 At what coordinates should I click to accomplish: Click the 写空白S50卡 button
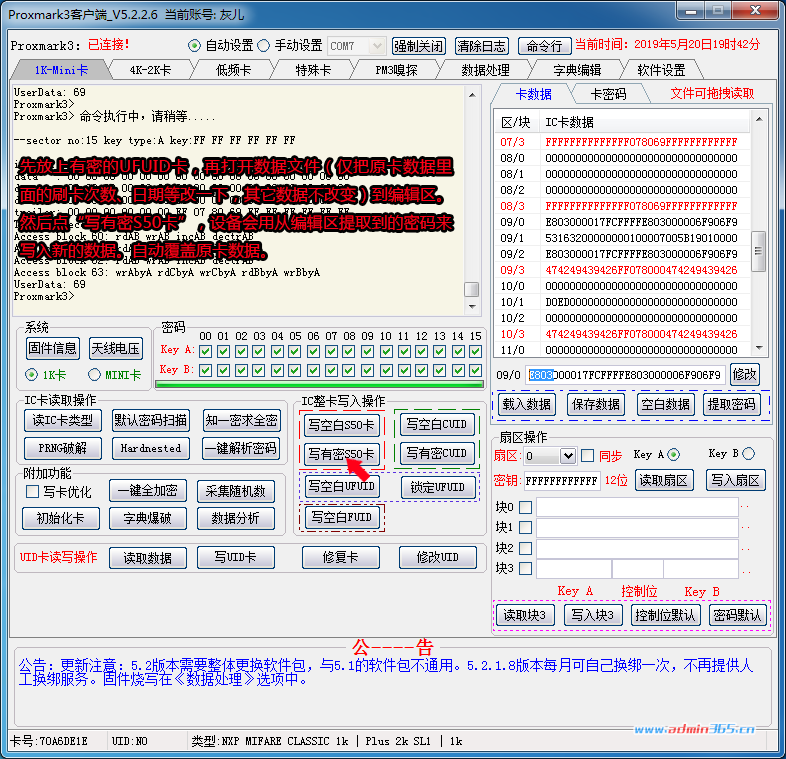342,425
